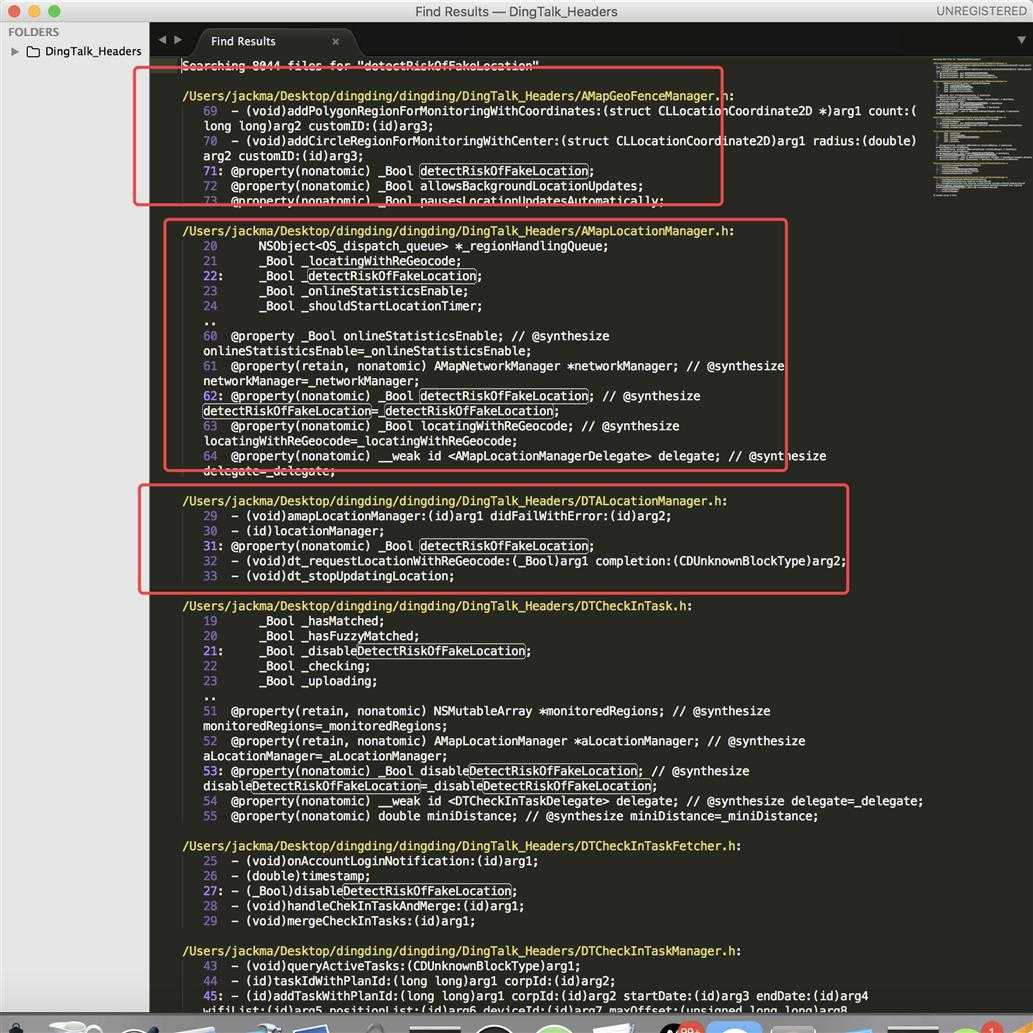
Task: Go to previous tab with left arrow
Action: (x=162, y=40)
